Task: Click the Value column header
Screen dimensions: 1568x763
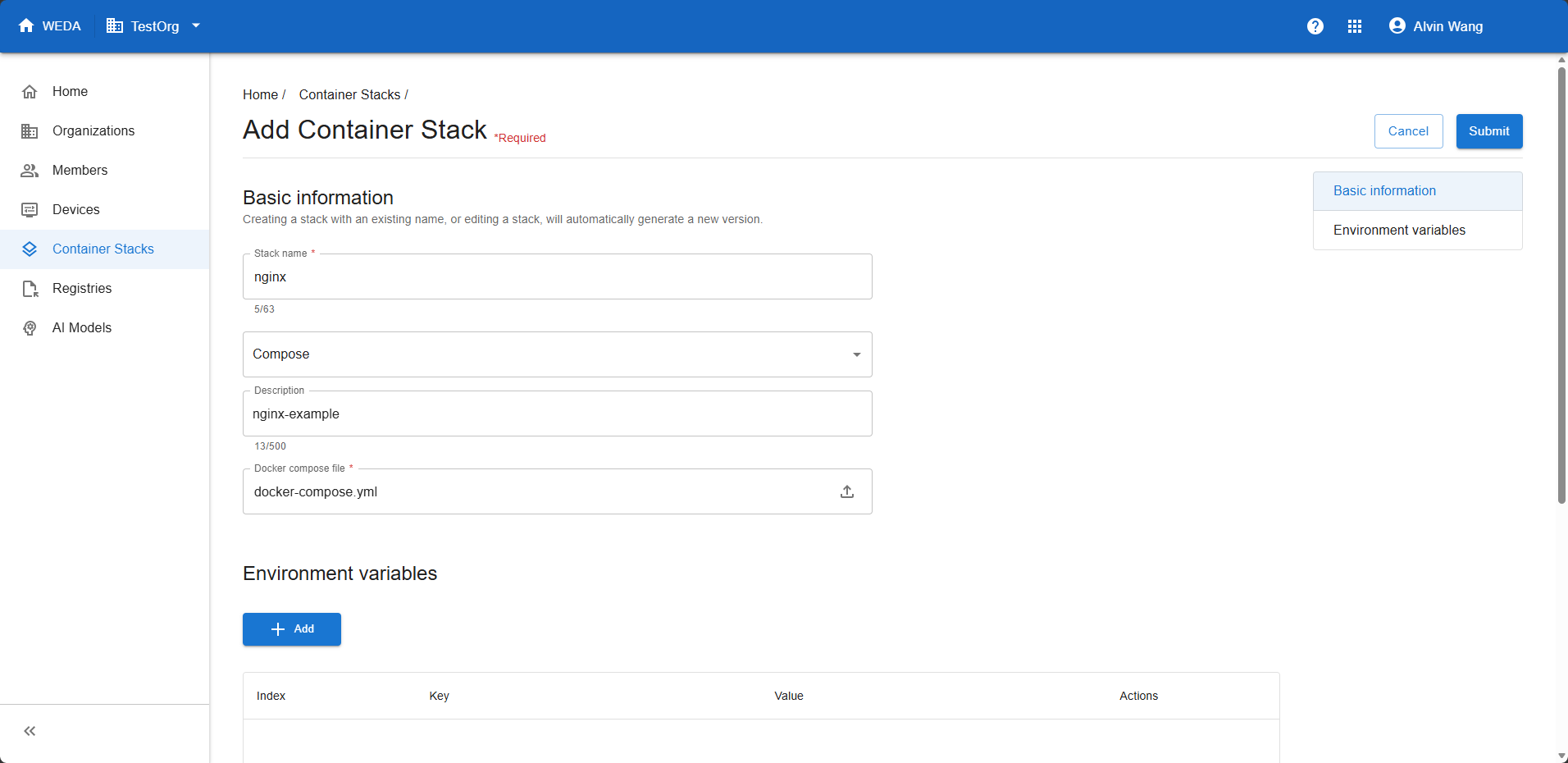Action: (788, 696)
